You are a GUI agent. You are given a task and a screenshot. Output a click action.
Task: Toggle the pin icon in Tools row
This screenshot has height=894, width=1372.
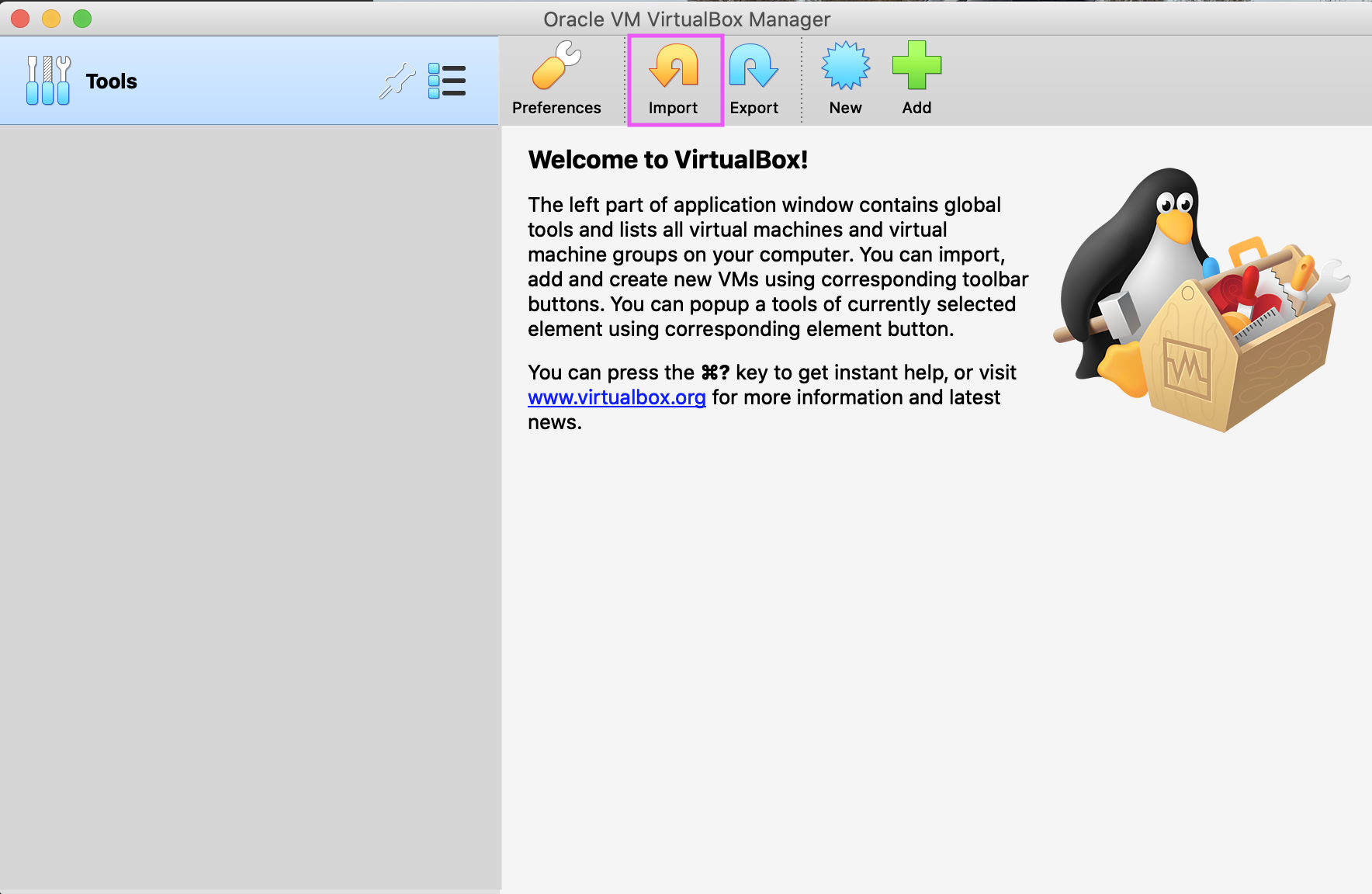pyautogui.click(x=397, y=81)
